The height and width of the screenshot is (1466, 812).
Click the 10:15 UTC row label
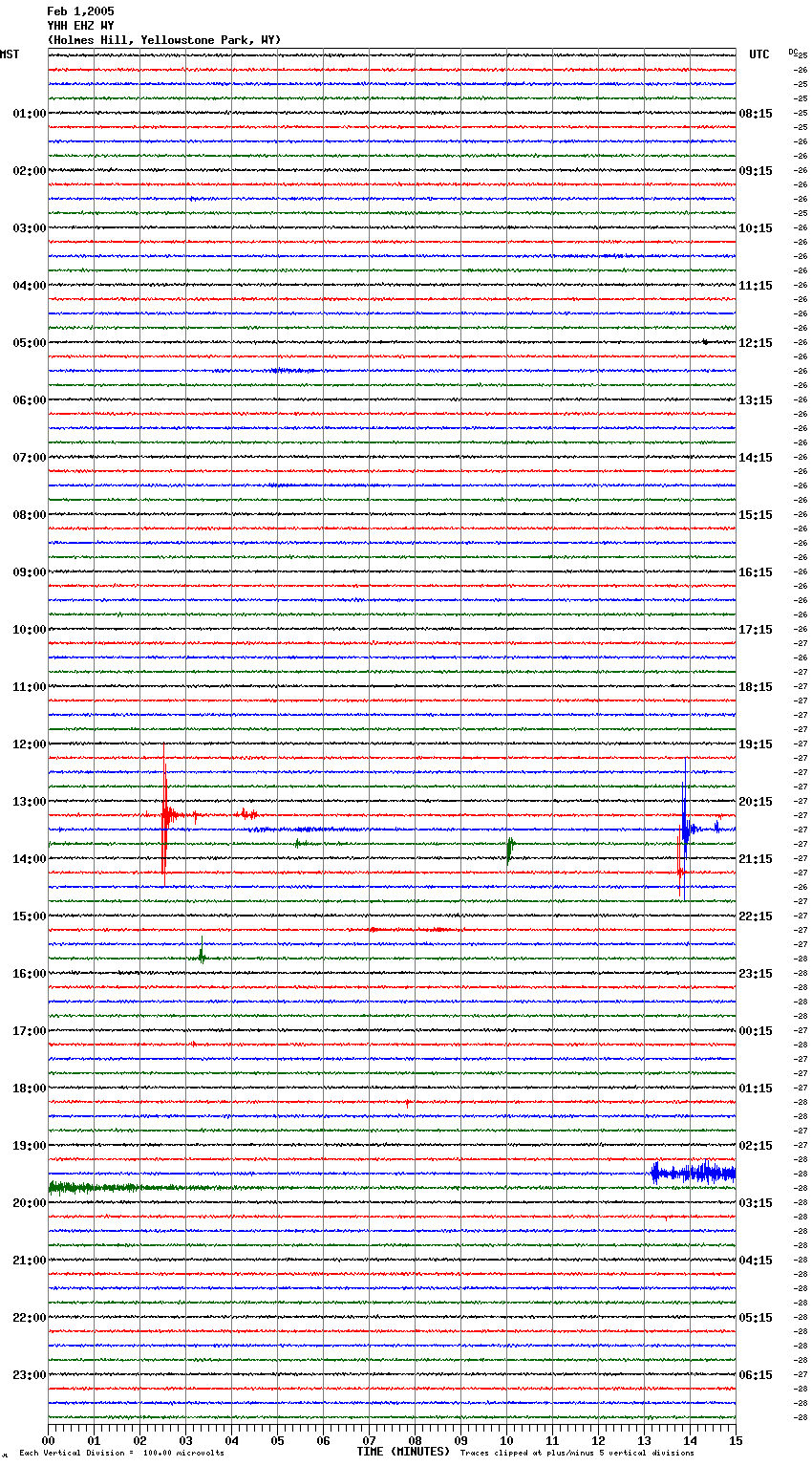click(756, 228)
